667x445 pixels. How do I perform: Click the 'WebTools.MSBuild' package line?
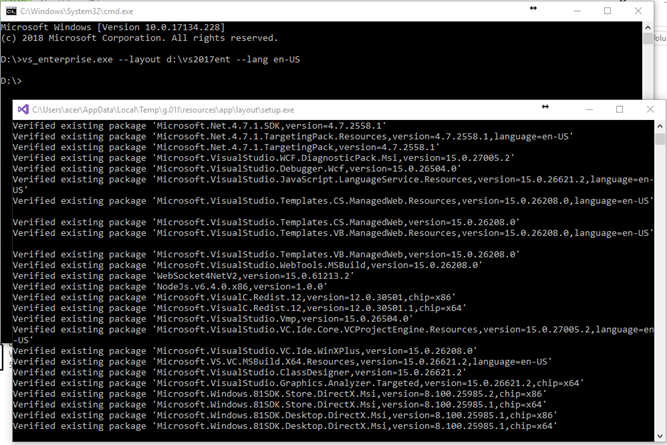[x=248, y=265]
